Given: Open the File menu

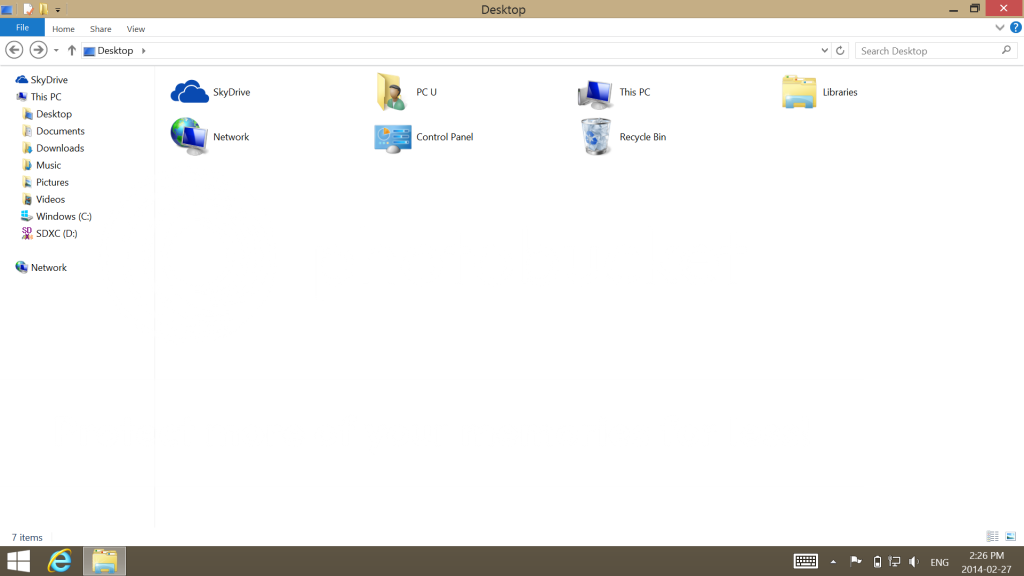Looking at the screenshot, I should point(21,28).
